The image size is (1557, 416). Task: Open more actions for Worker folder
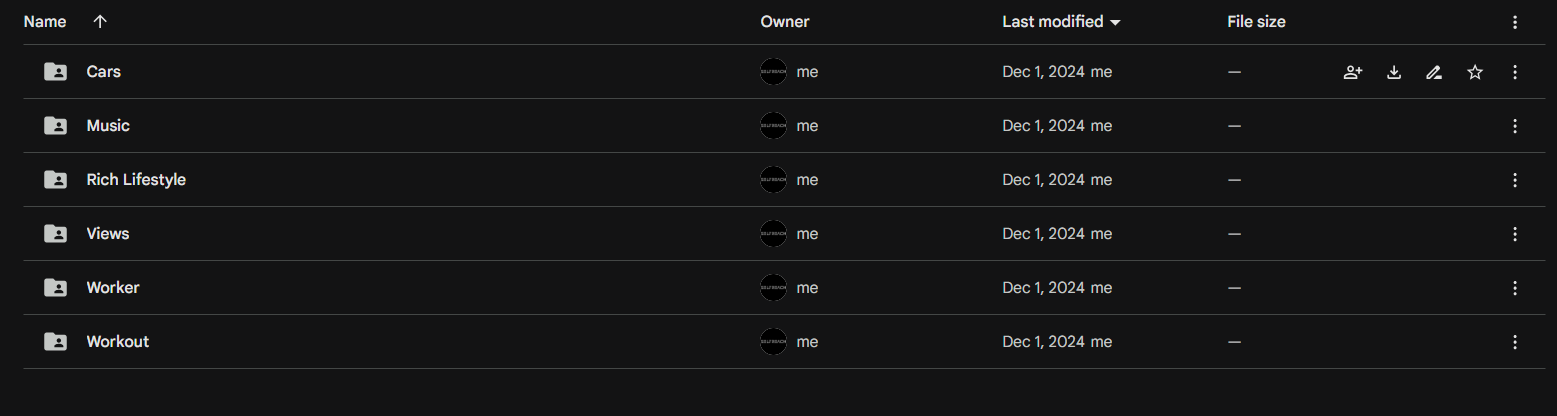pyautogui.click(x=1515, y=288)
